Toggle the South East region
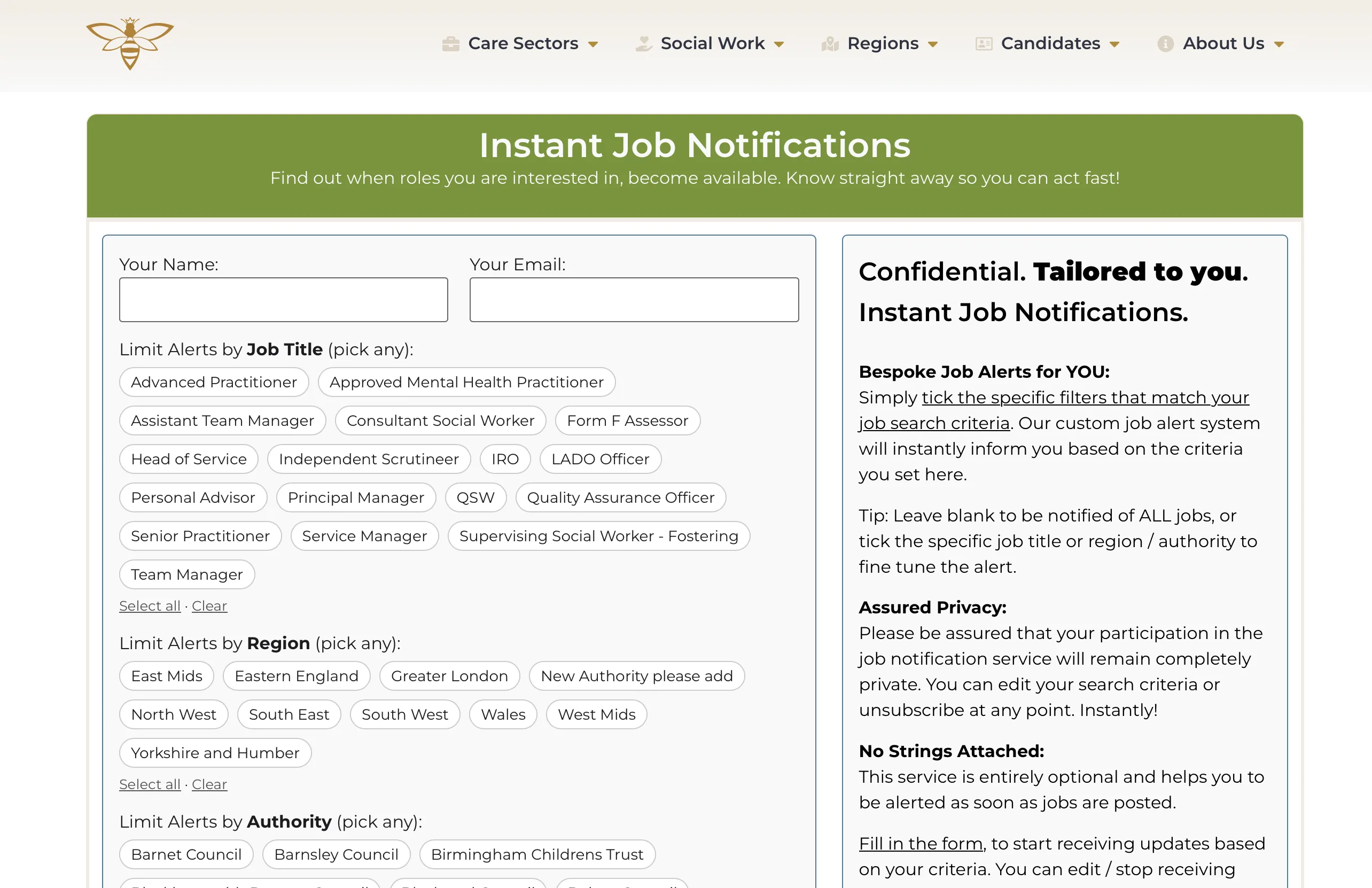This screenshot has height=888, width=1372. [289, 715]
